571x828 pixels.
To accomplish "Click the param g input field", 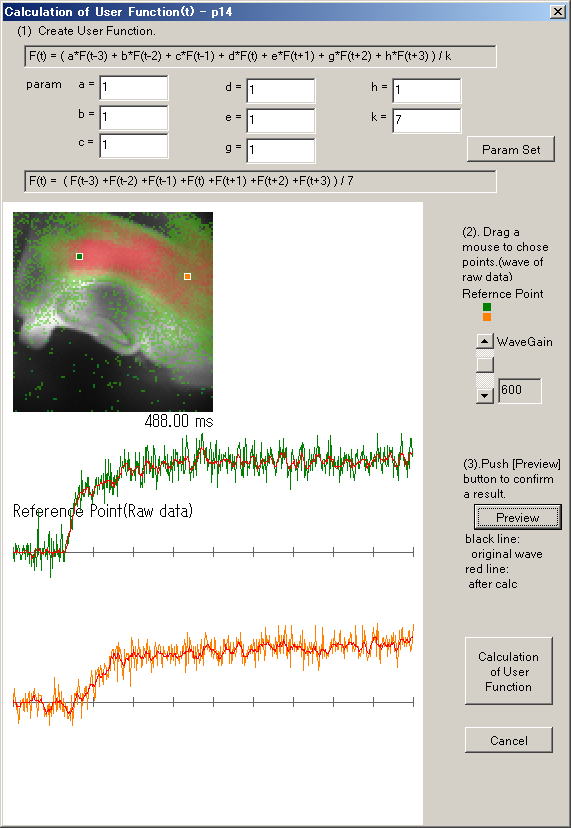I will [280, 150].
